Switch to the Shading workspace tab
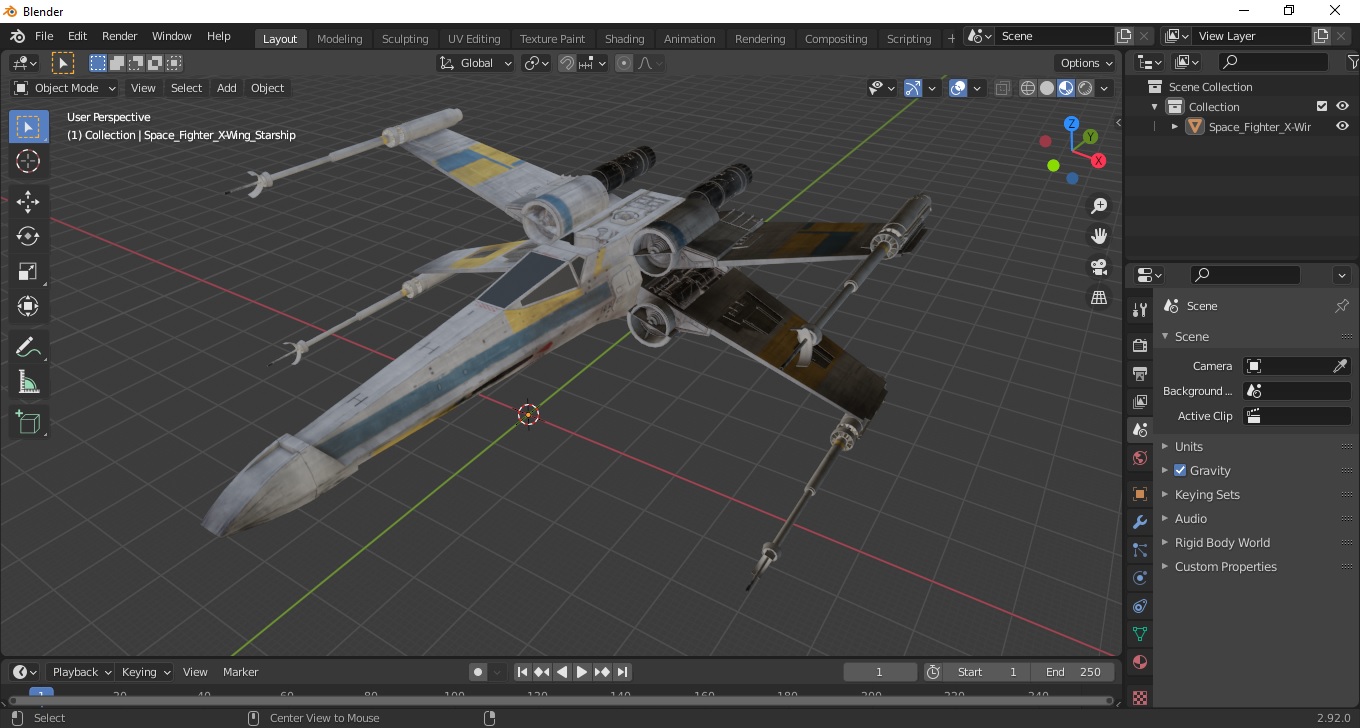The width and height of the screenshot is (1360, 728). click(624, 39)
